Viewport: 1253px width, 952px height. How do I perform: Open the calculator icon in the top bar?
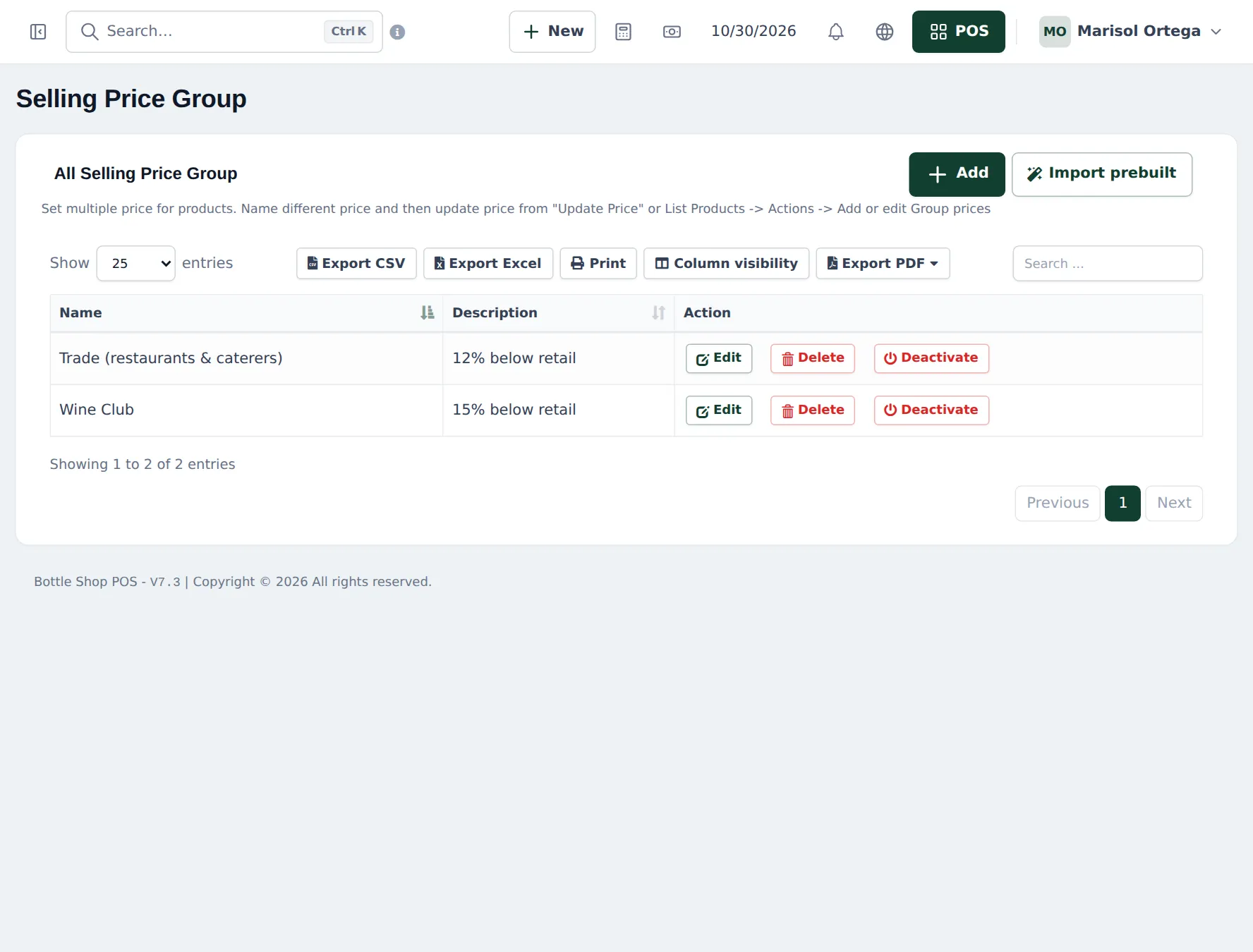[x=623, y=32]
